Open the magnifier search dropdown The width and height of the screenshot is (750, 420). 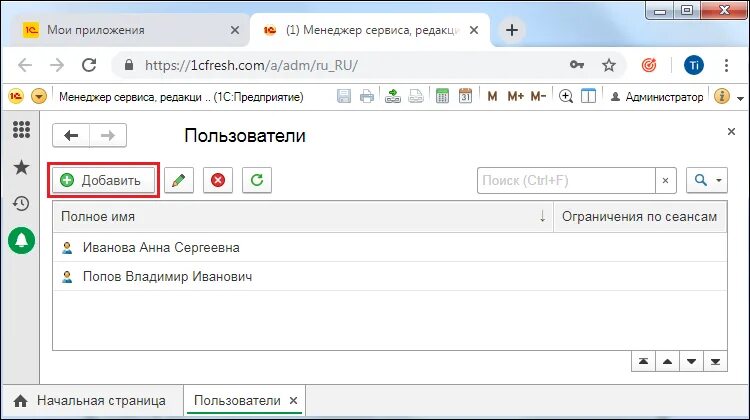click(x=707, y=180)
